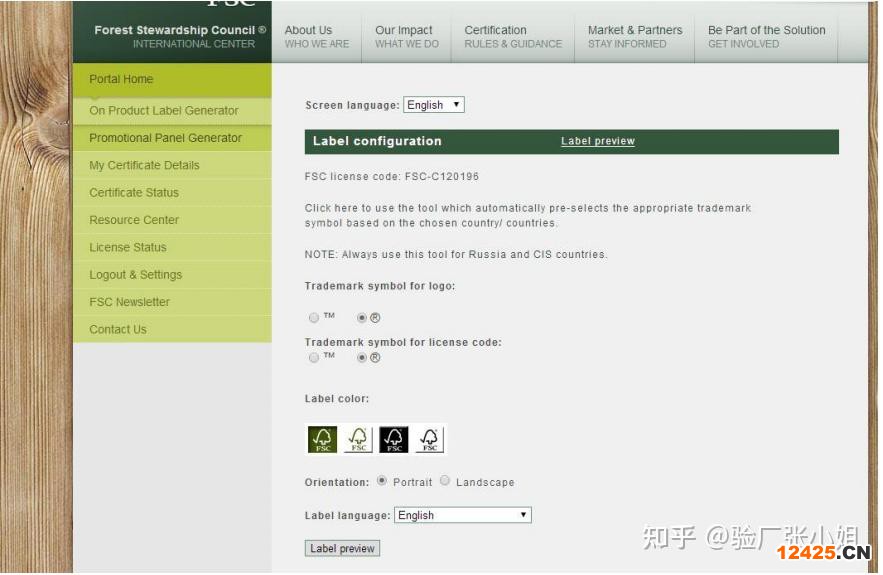Click the Label preview button

click(344, 550)
